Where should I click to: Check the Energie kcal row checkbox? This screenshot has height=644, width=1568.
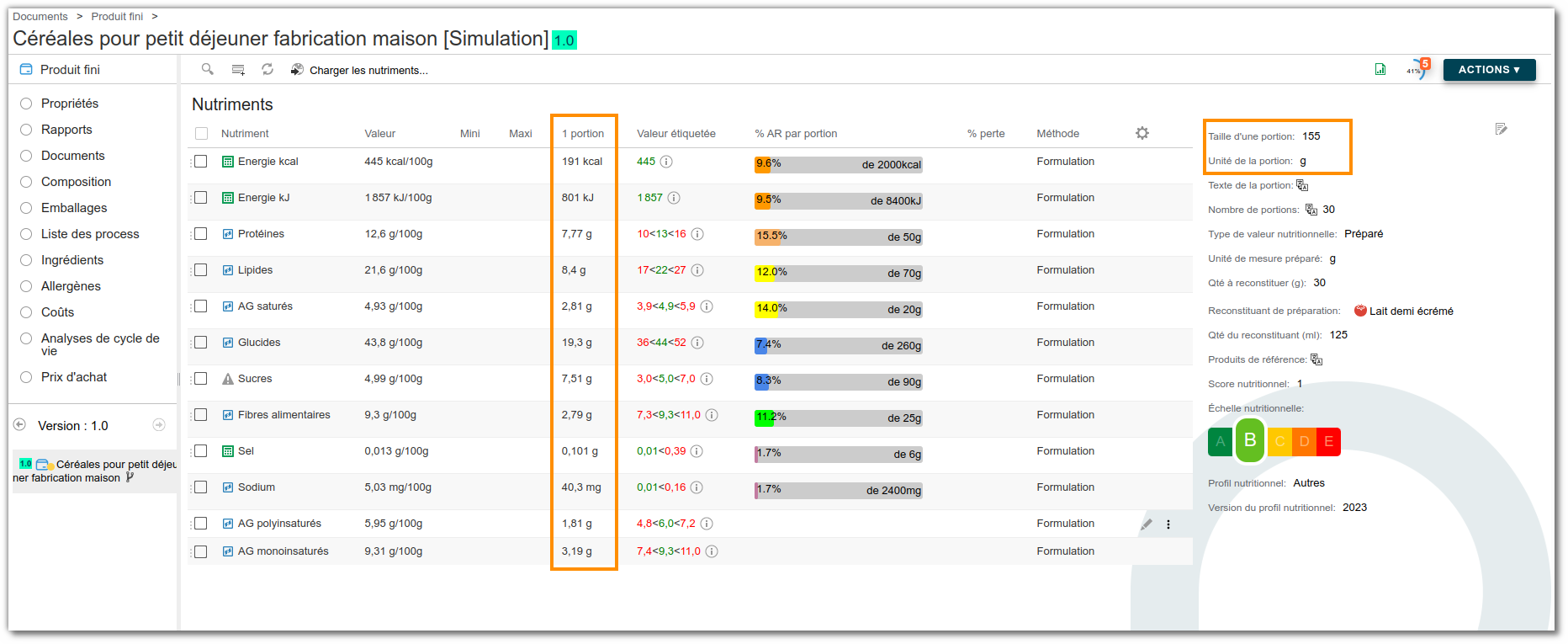coord(201,162)
